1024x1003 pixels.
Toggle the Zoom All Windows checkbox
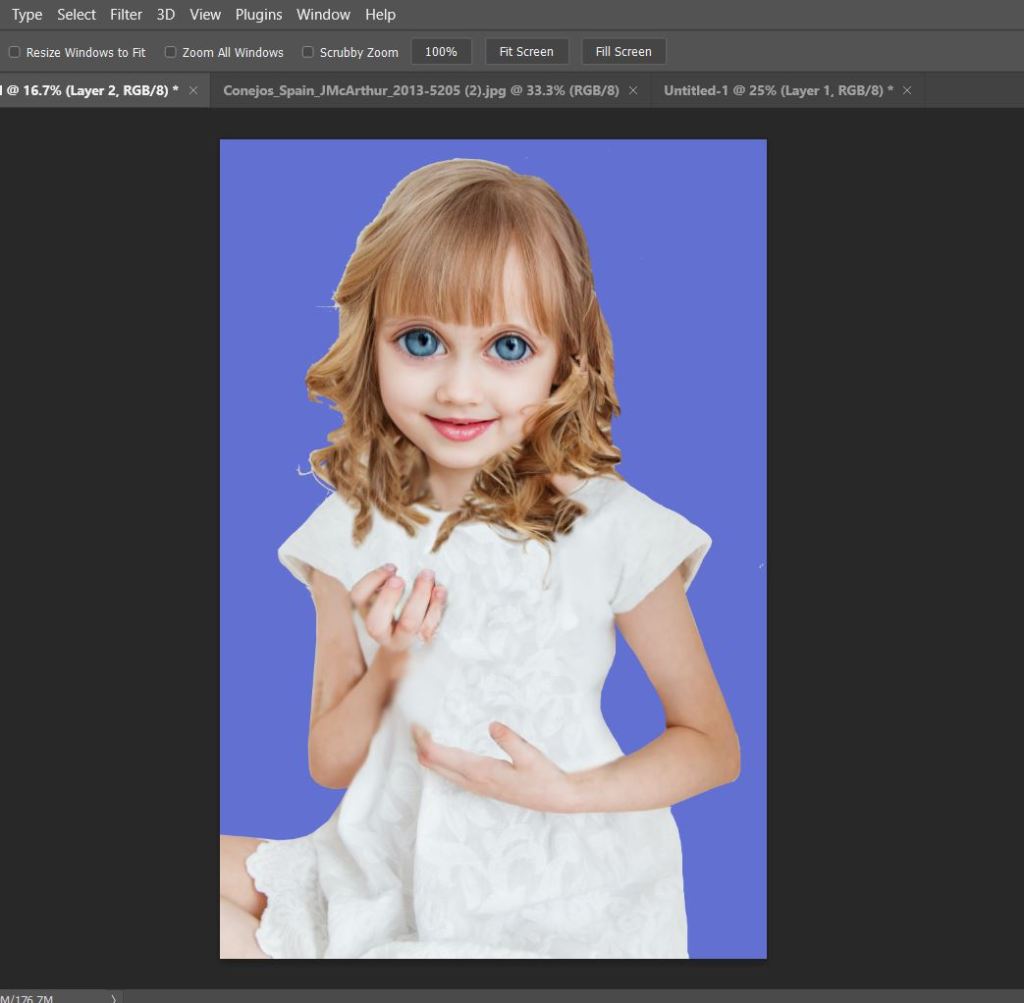171,52
